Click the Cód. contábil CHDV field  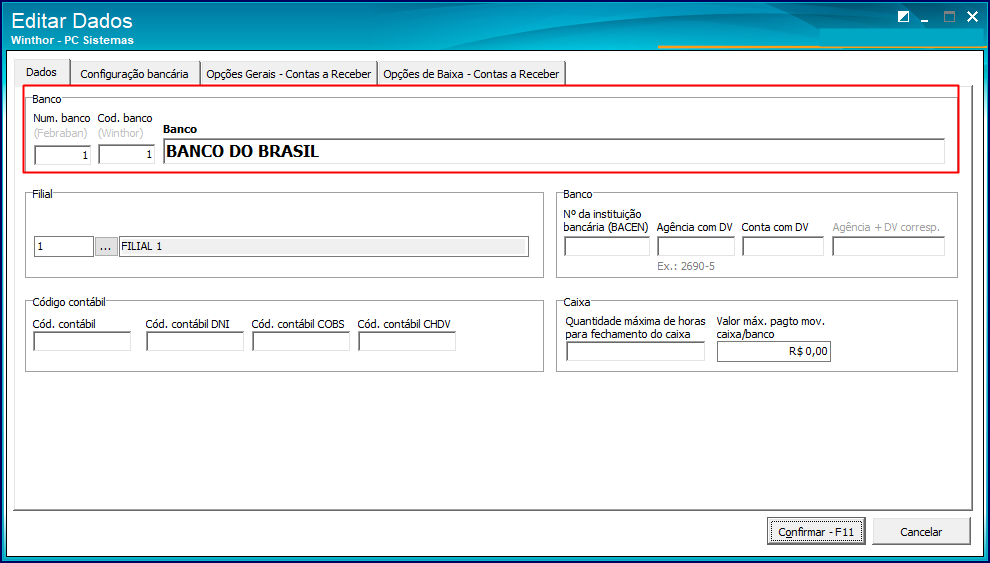tap(407, 341)
